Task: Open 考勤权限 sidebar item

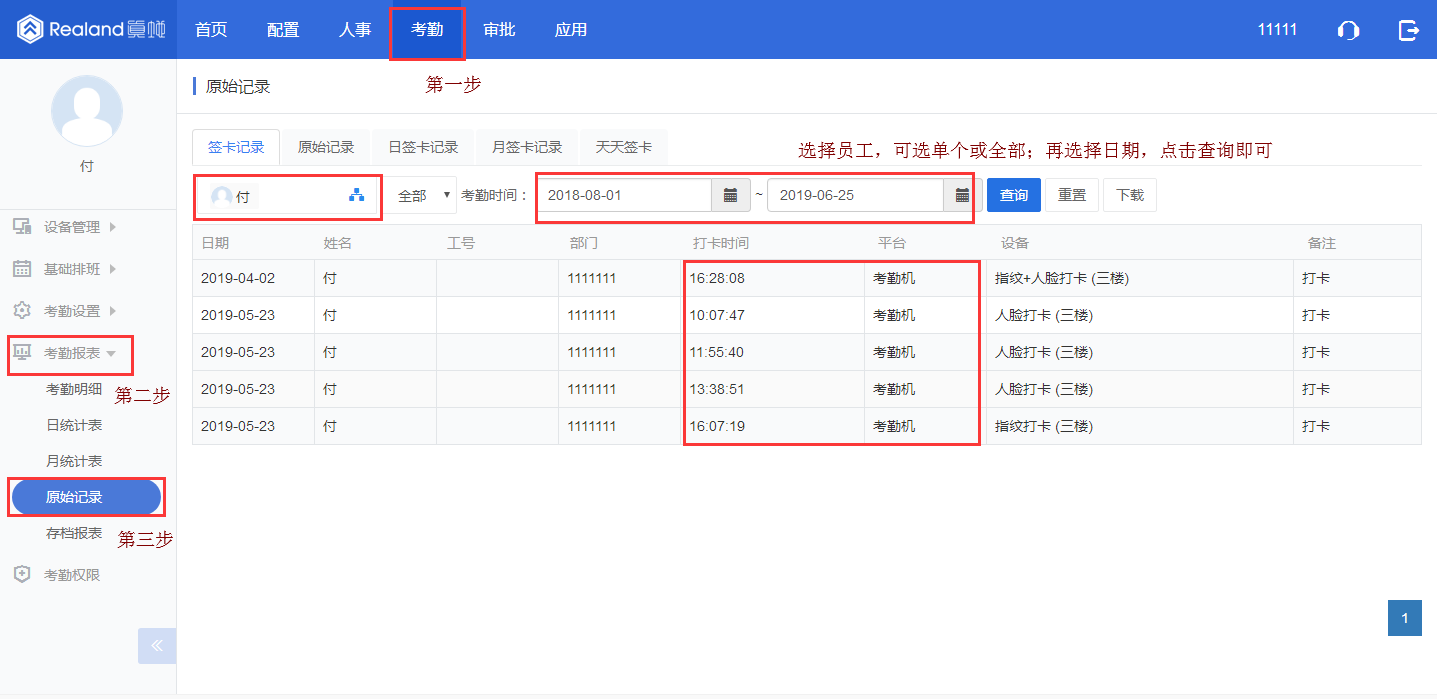Action: click(72, 575)
